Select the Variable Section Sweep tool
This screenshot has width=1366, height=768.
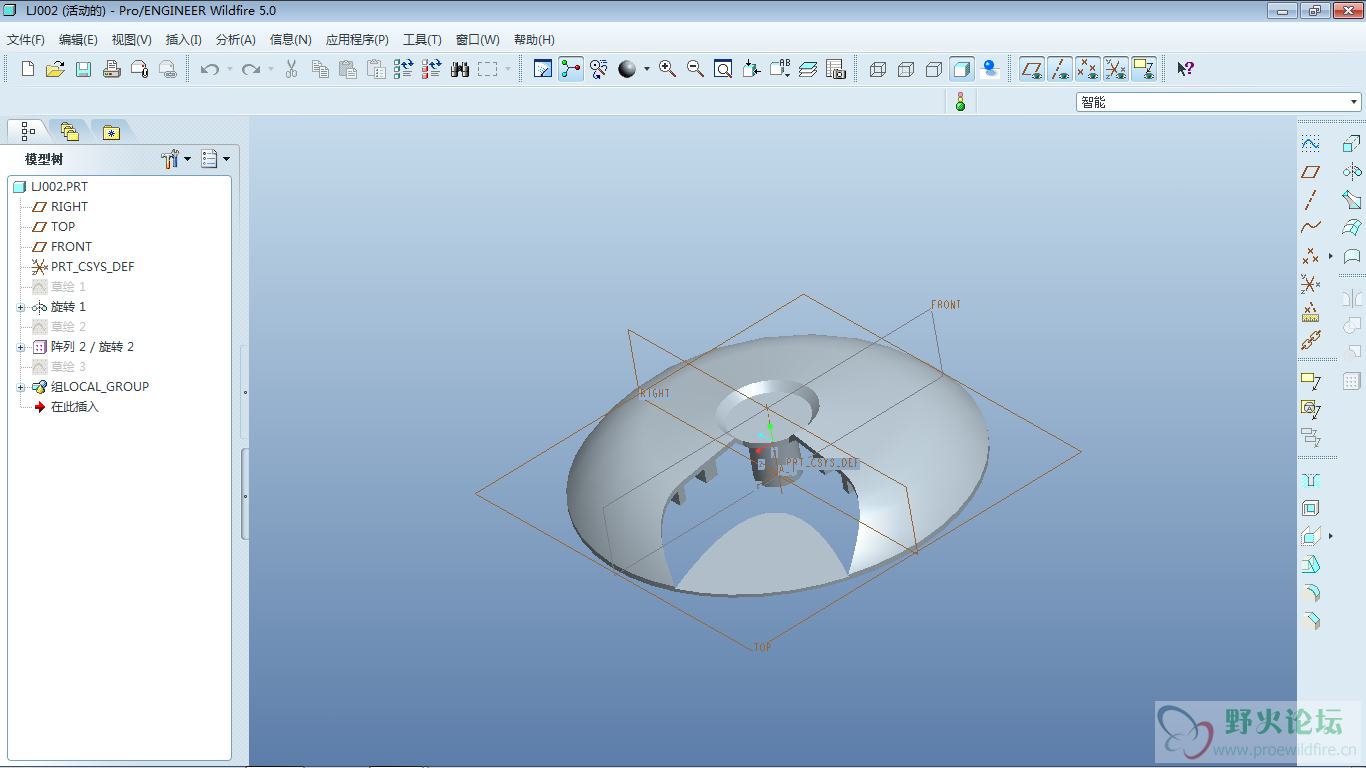point(1352,199)
